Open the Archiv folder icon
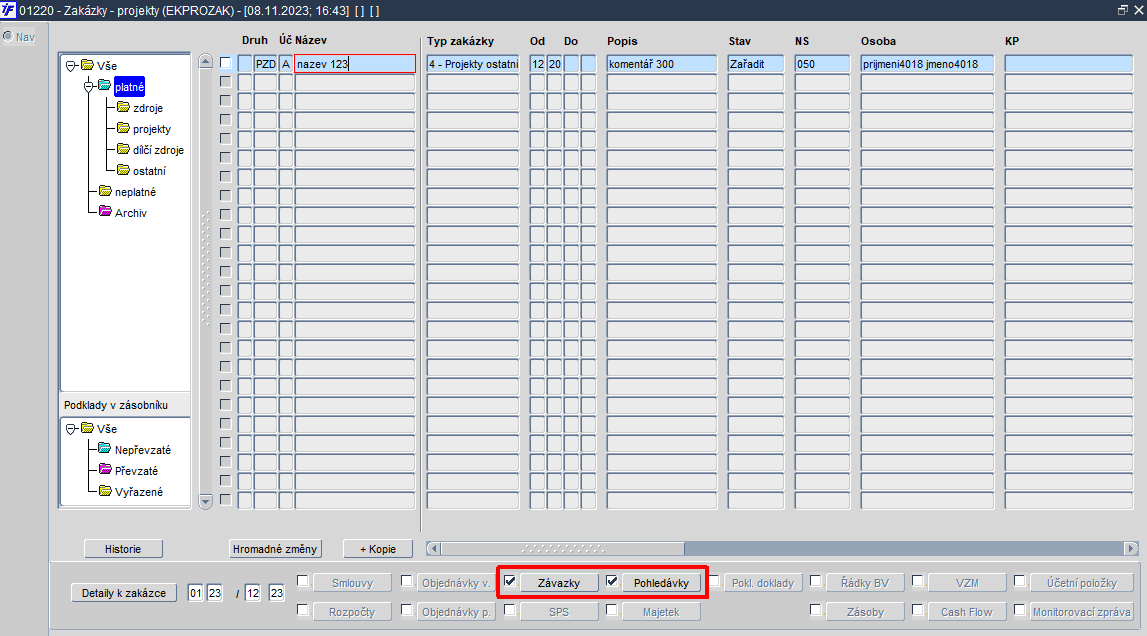 pos(105,212)
